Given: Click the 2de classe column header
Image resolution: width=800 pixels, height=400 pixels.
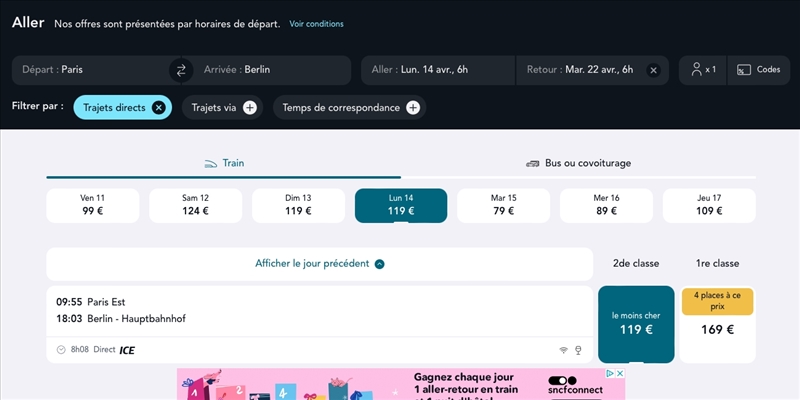Looking at the screenshot, I should (x=636, y=264).
